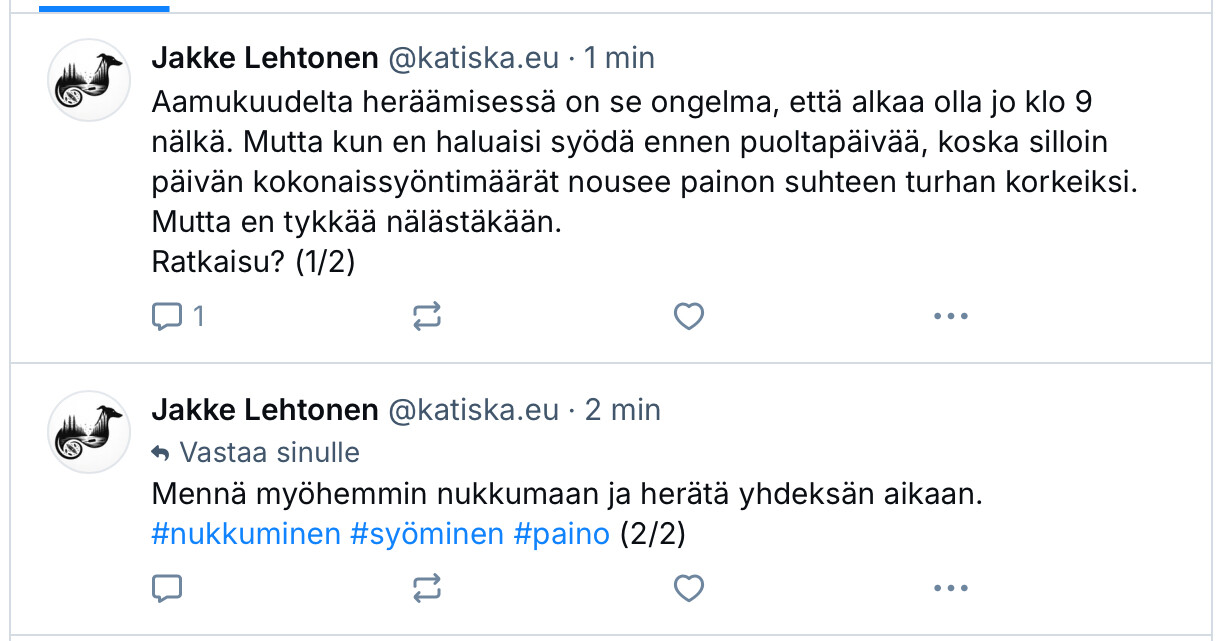Open the #paino hashtag

click(561, 534)
